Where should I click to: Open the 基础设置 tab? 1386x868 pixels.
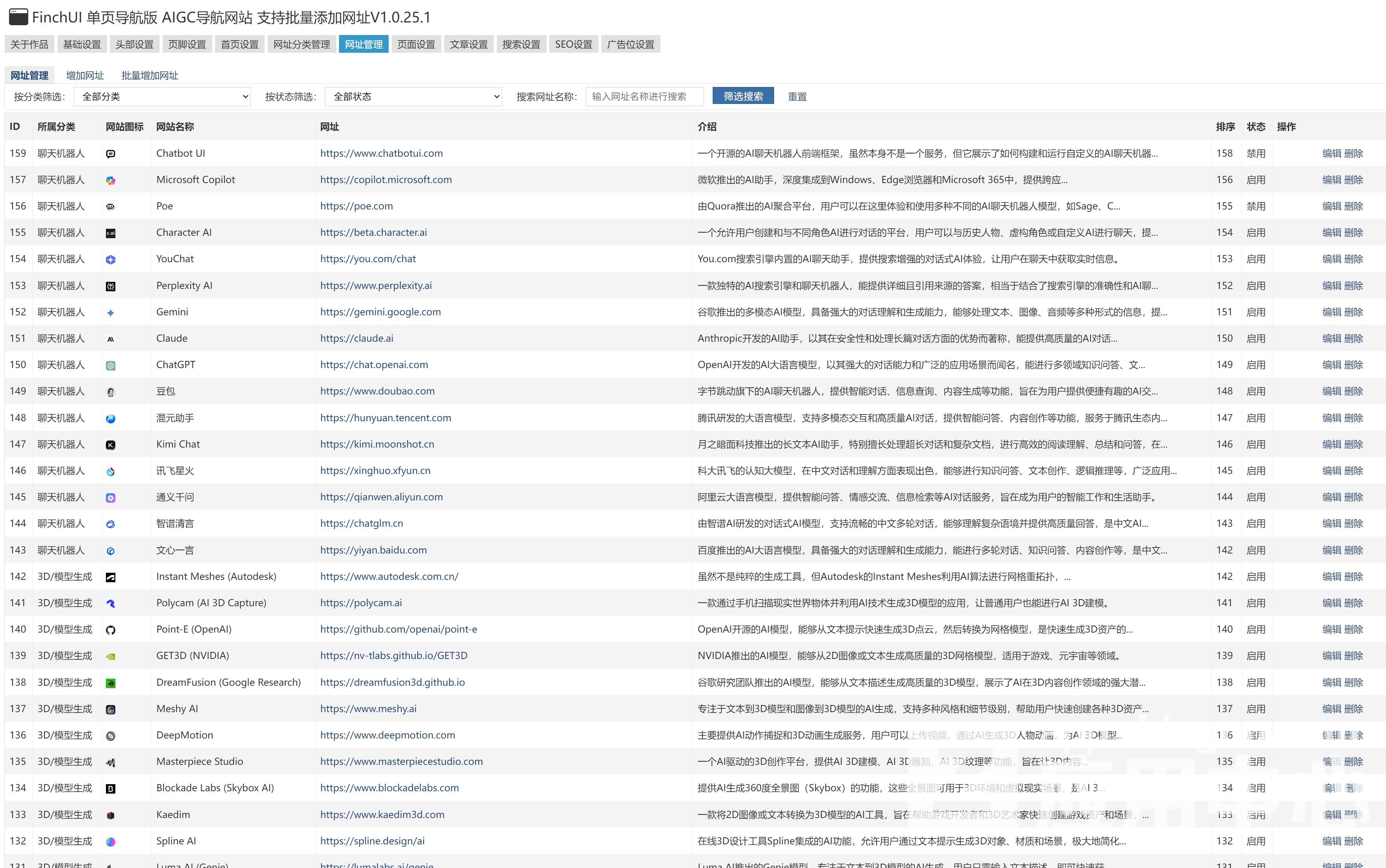point(82,44)
